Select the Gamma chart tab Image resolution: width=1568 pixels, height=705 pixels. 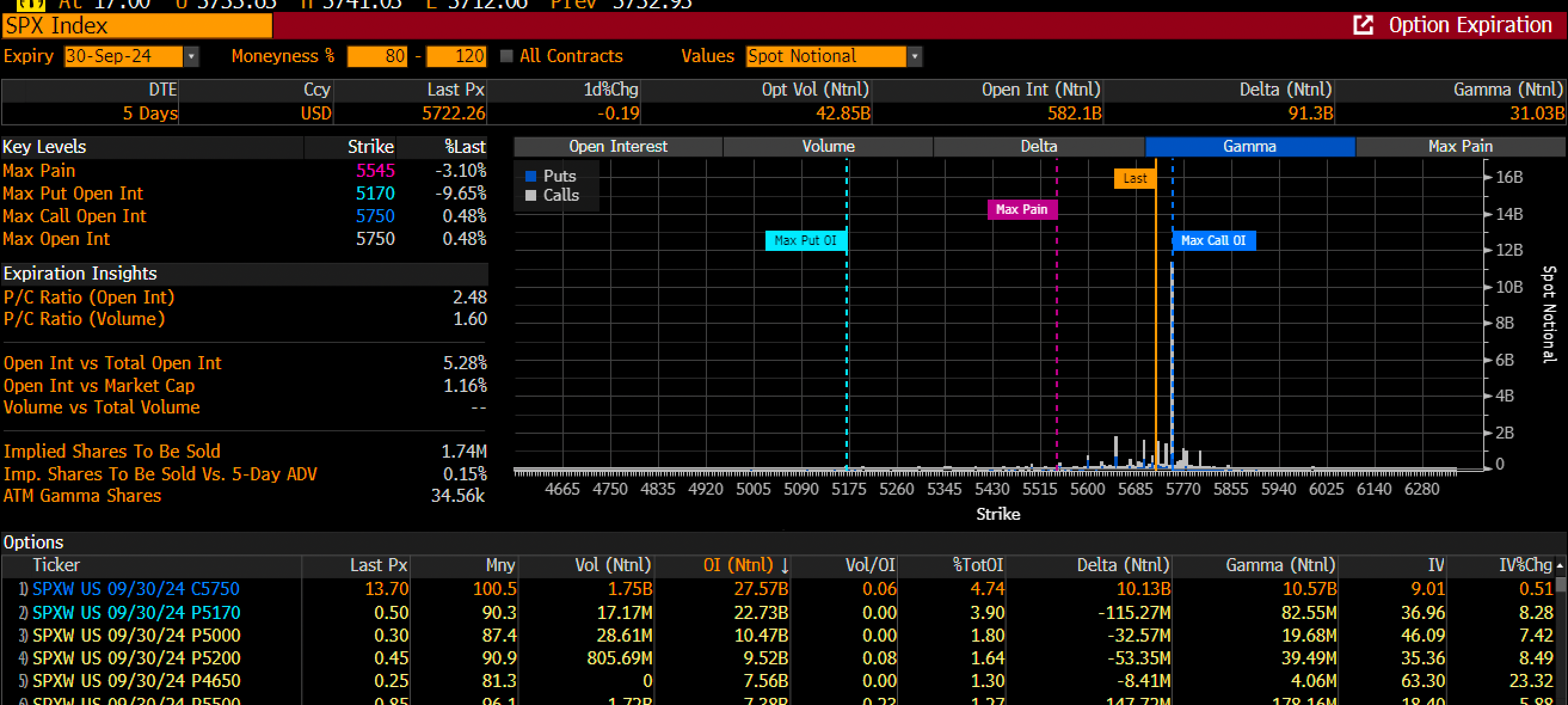[x=1250, y=146]
